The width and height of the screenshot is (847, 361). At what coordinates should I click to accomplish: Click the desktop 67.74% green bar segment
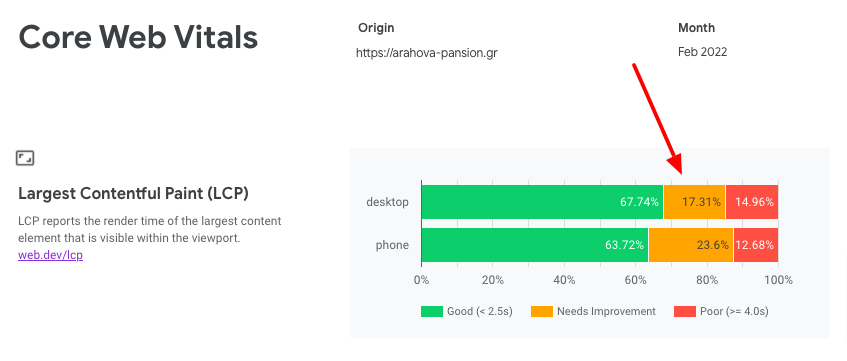click(542, 202)
